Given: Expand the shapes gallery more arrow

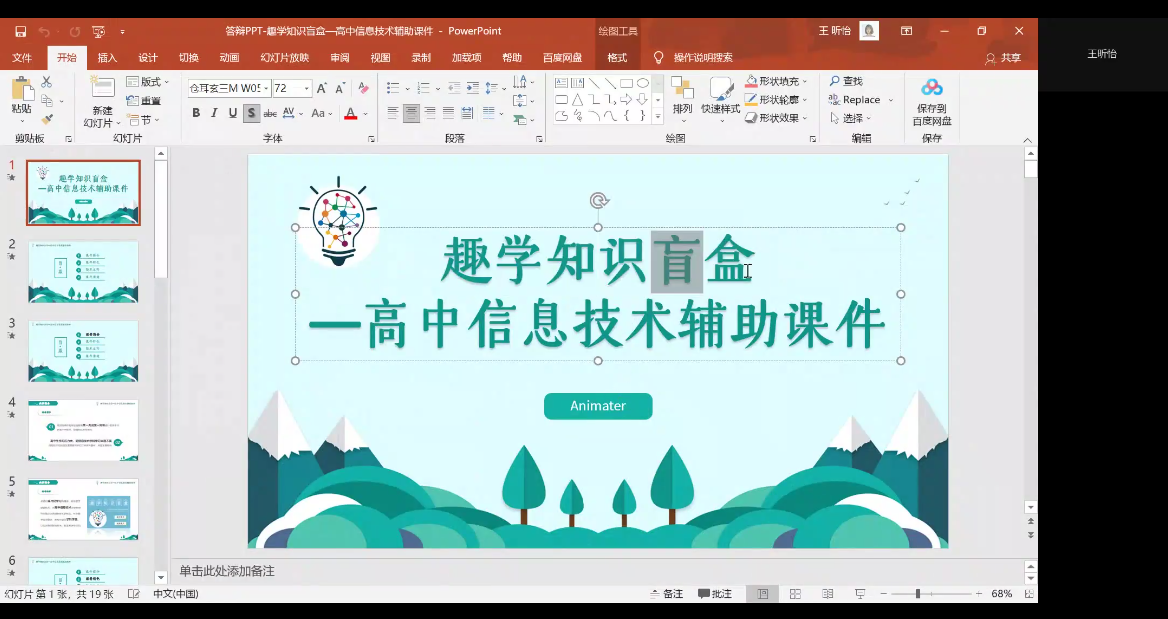Looking at the screenshot, I should tap(658, 117).
